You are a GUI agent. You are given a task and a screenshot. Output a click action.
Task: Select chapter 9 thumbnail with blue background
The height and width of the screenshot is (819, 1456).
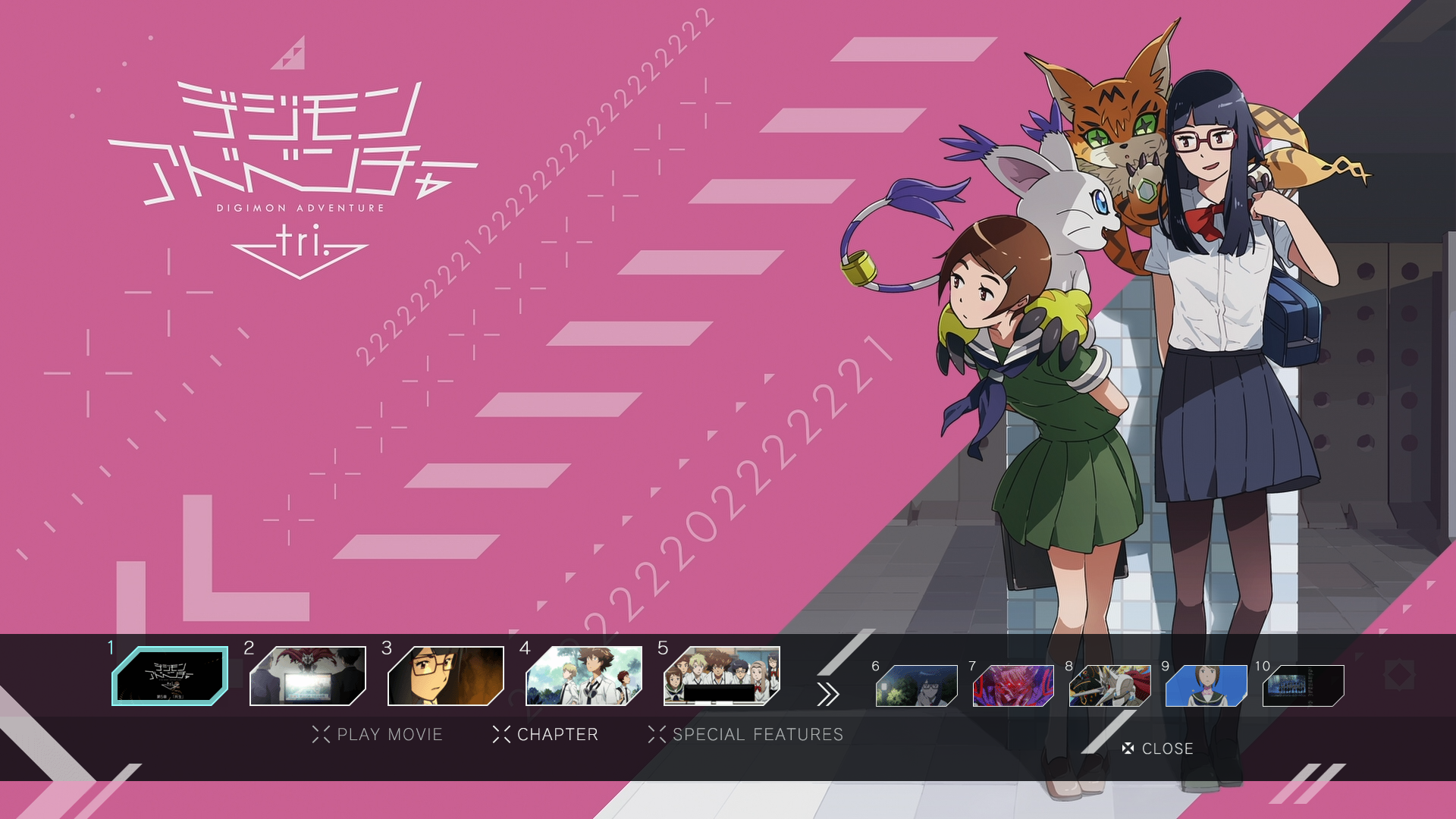coord(1206,686)
